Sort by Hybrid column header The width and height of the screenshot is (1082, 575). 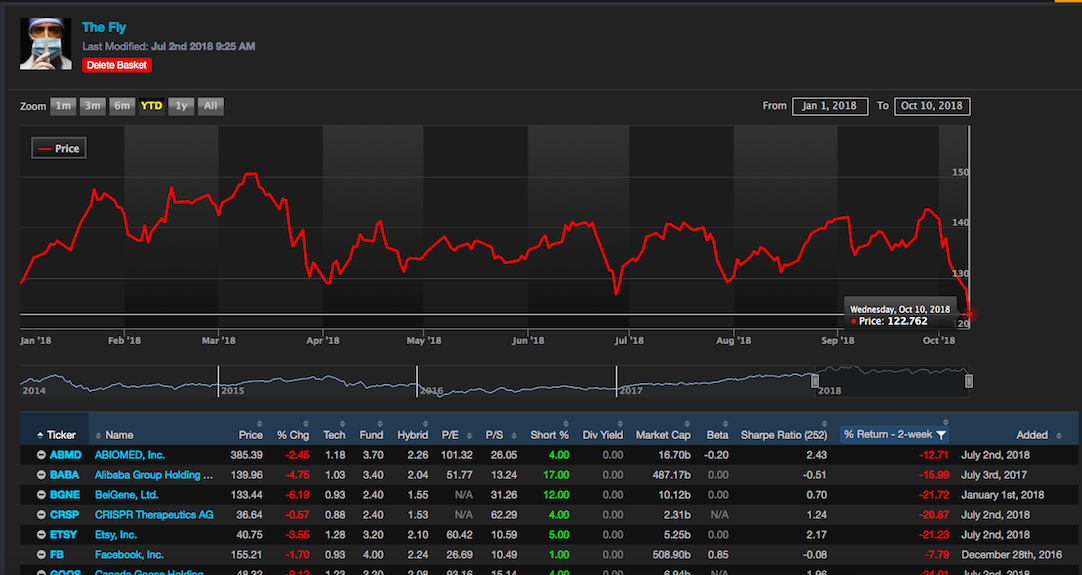coord(413,435)
